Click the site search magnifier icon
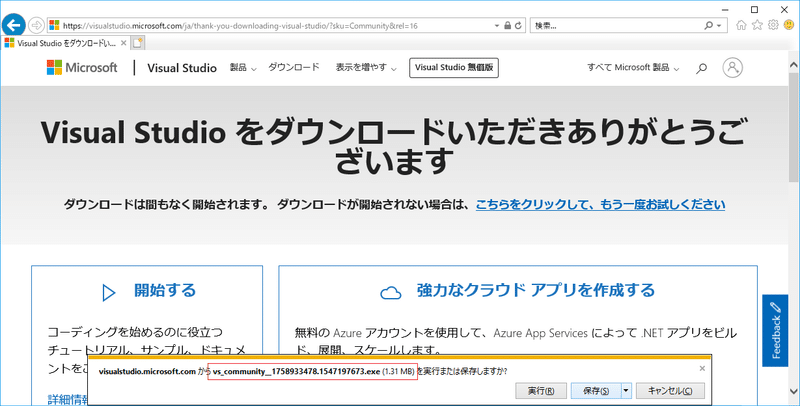Screen dimensions: 800x406 click(x=702, y=68)
